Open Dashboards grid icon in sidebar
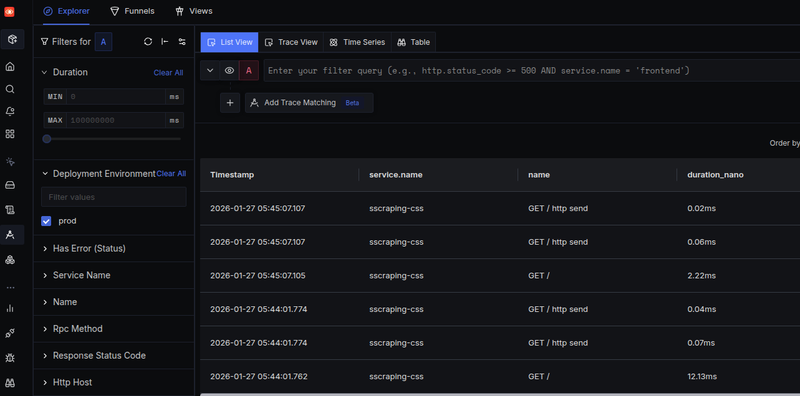The image size is (800, 396). click(10, 134)
